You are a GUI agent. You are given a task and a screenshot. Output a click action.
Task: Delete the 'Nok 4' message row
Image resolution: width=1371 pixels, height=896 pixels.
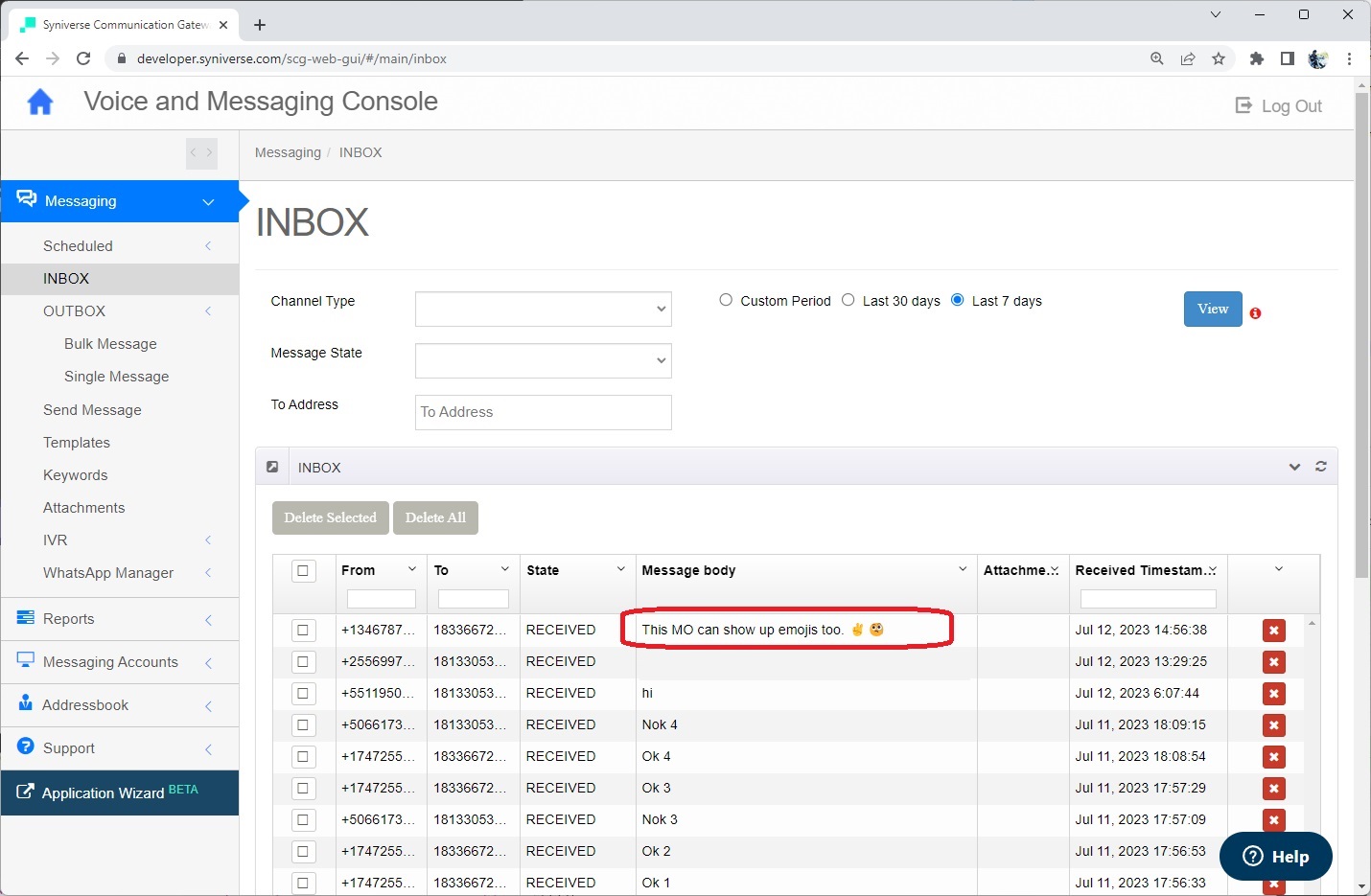click(x=1273, y=725)
